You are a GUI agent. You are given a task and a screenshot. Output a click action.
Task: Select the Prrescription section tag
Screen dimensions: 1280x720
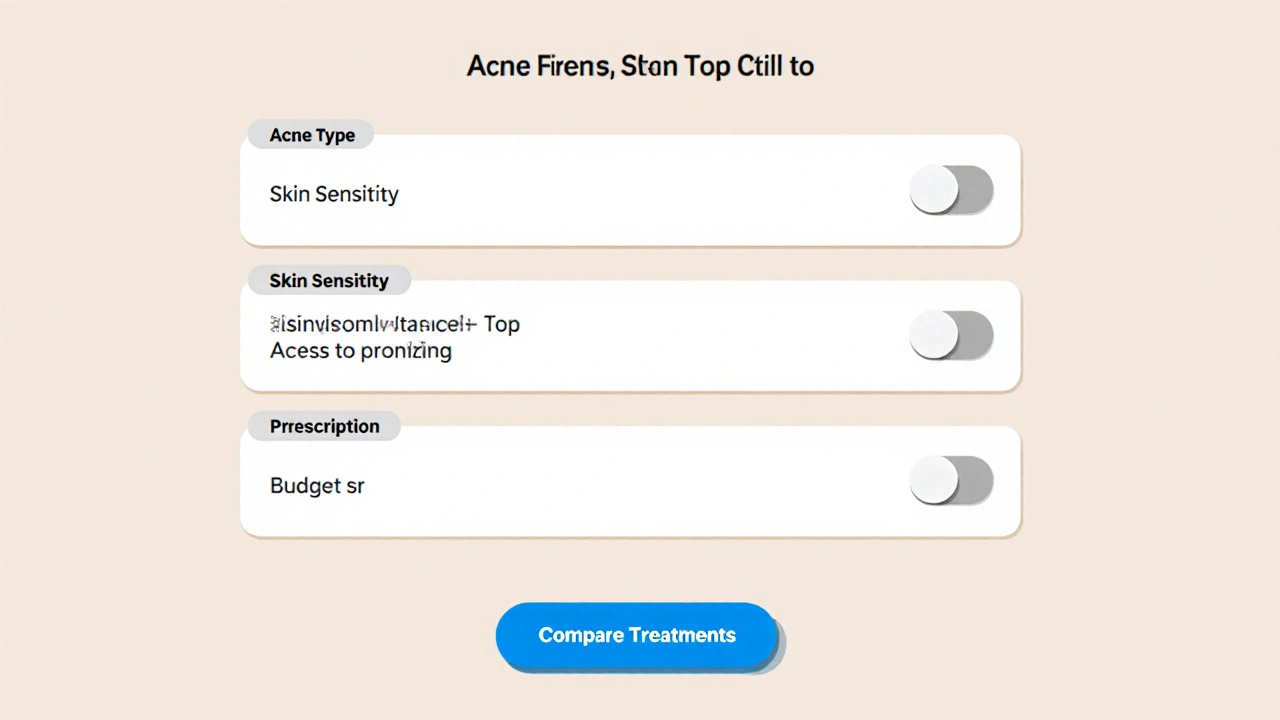click(x=324, y=426)
